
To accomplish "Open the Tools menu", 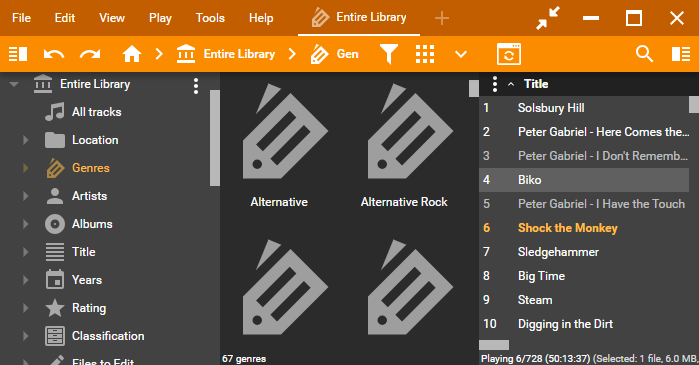I will point(210,18).
